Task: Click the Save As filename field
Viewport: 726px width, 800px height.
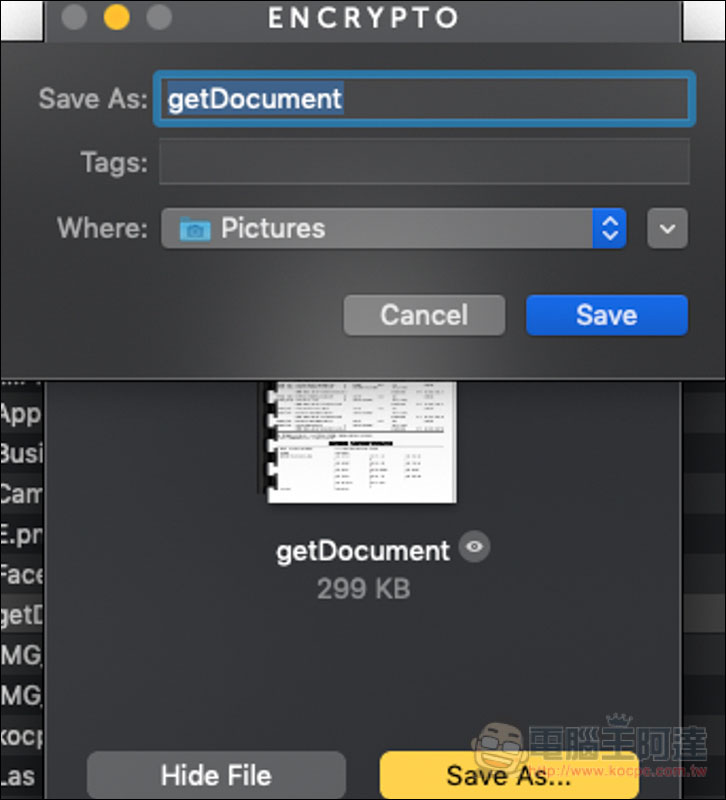Action: [x=424, y=98]
